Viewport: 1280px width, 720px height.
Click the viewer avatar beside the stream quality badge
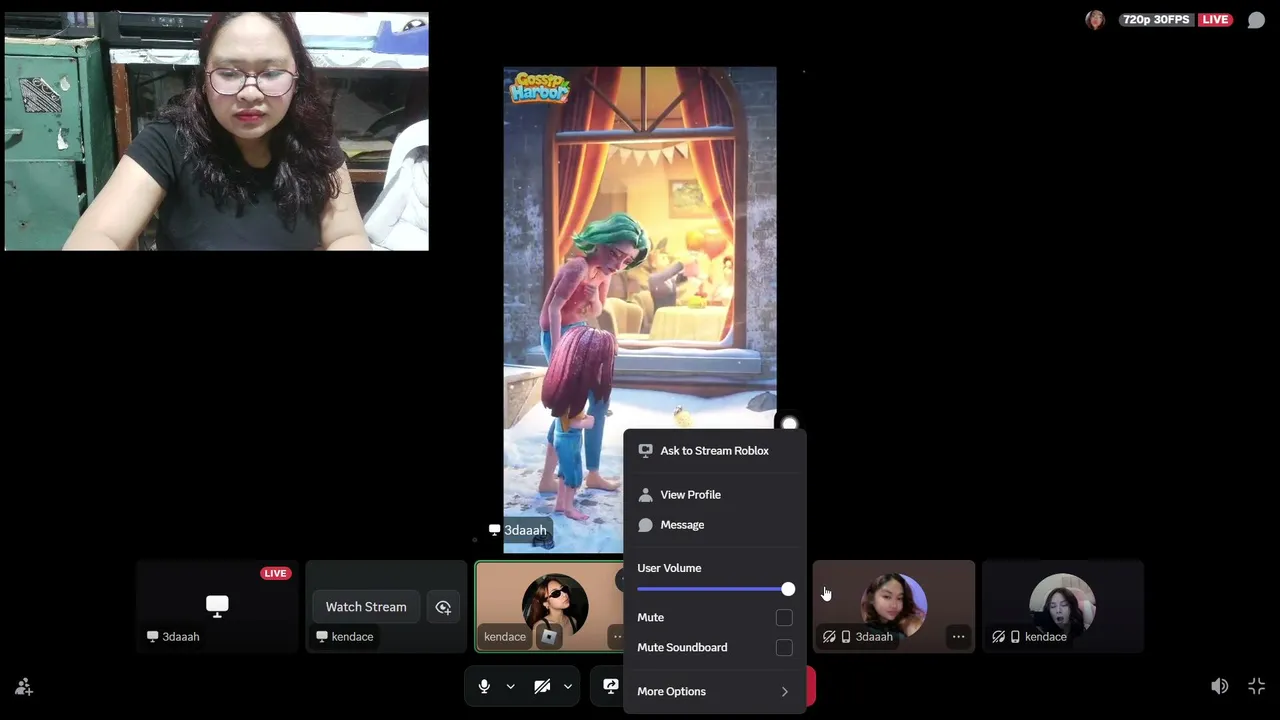pyautogui.click(x=1095, y=20)
